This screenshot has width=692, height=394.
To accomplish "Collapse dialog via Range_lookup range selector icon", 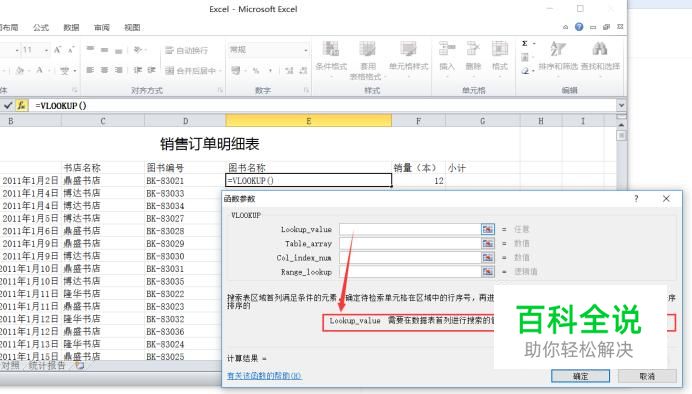I will (x=487, y=271).
